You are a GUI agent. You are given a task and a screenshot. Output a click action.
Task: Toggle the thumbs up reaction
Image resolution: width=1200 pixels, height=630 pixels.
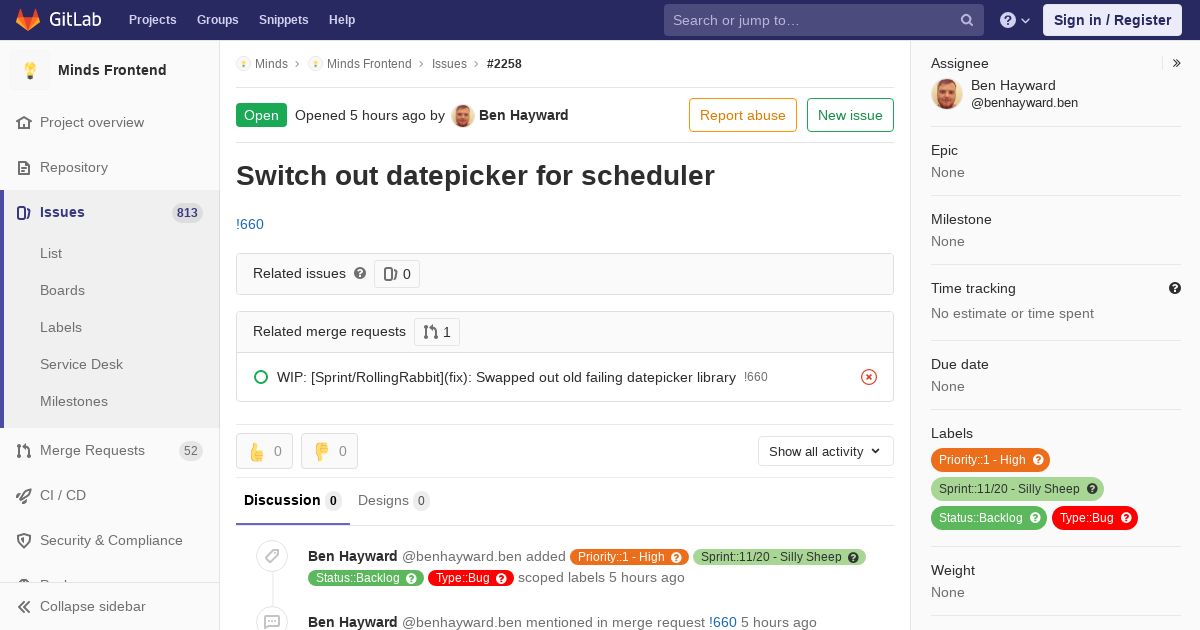(x=264, y=451)
